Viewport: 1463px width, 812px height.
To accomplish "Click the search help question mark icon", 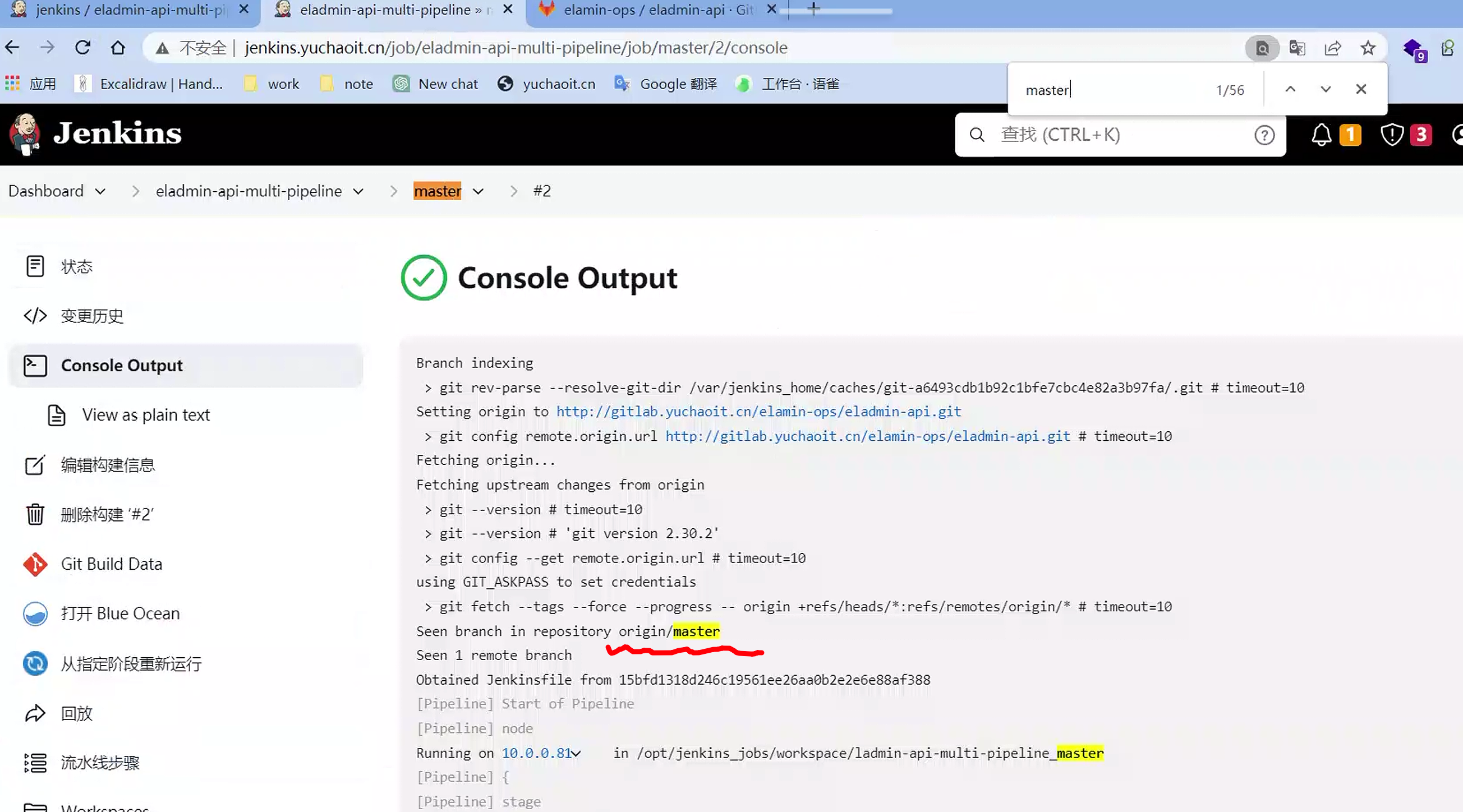I will (x=1264, y=135).
